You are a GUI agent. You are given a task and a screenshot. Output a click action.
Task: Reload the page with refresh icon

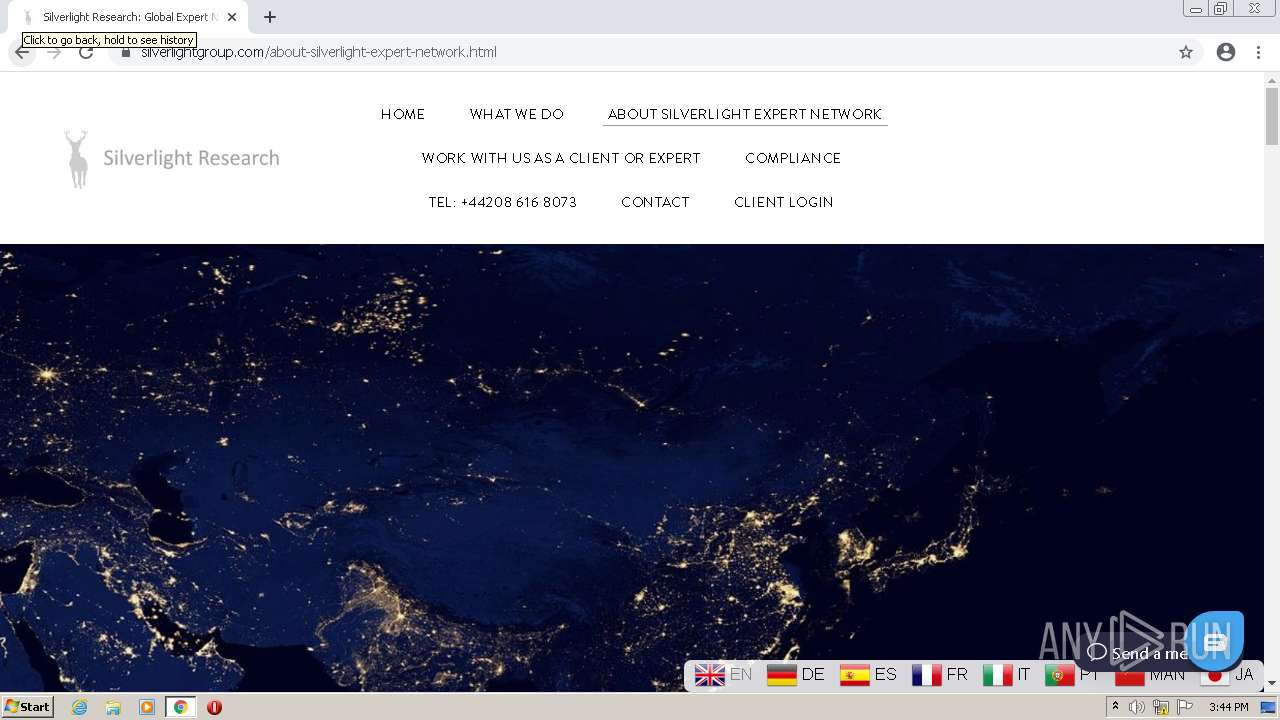(86, 52)
